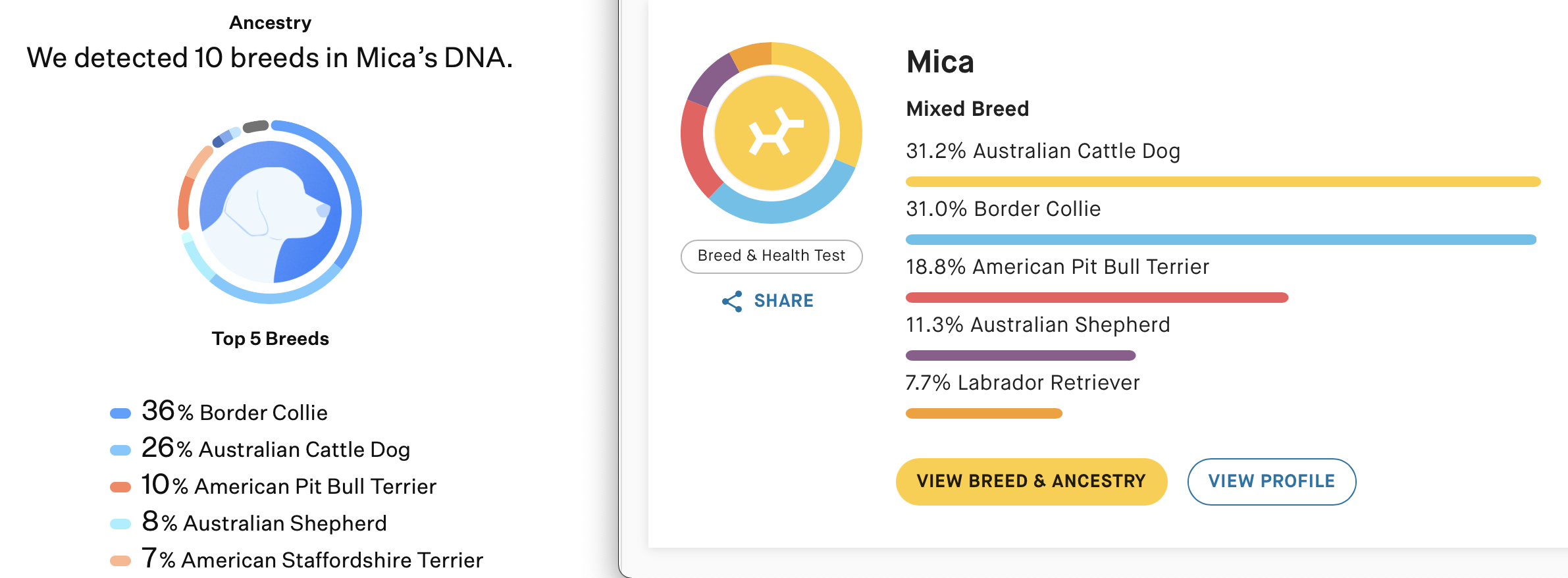Screen dimensions: 1568x578
Task: Click the yellow Embark DNA logo circle
Action: coord(771,133)
